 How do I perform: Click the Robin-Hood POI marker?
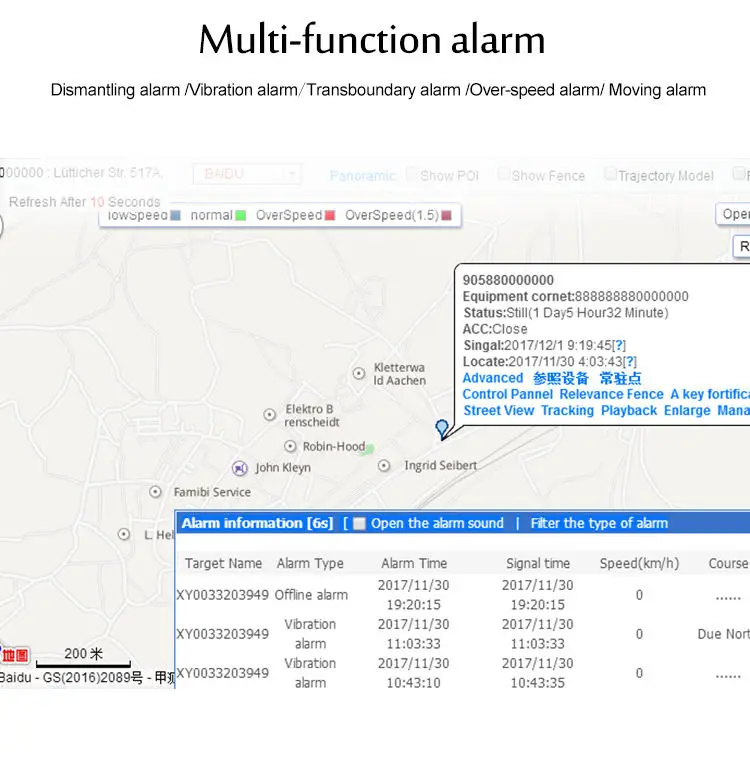click(x=290, y=446)
